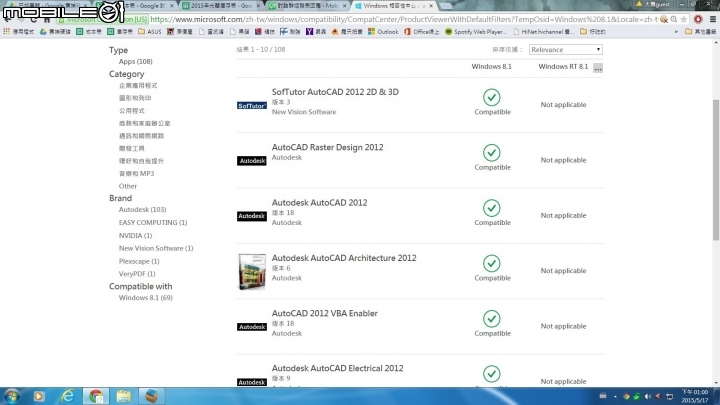Screen dimensions: 720x405
Task: Click the browser address bar URL
Action: pos(404,19)
